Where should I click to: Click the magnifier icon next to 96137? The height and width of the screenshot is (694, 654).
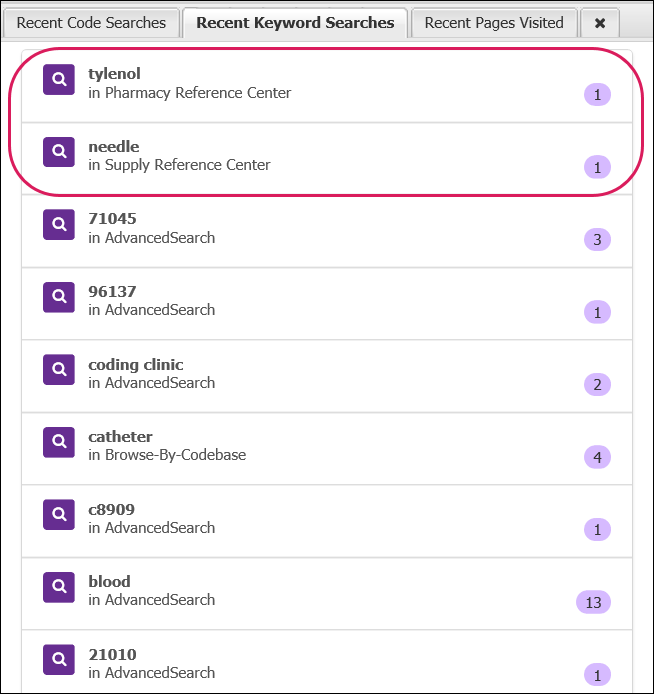tap(59, 297)
